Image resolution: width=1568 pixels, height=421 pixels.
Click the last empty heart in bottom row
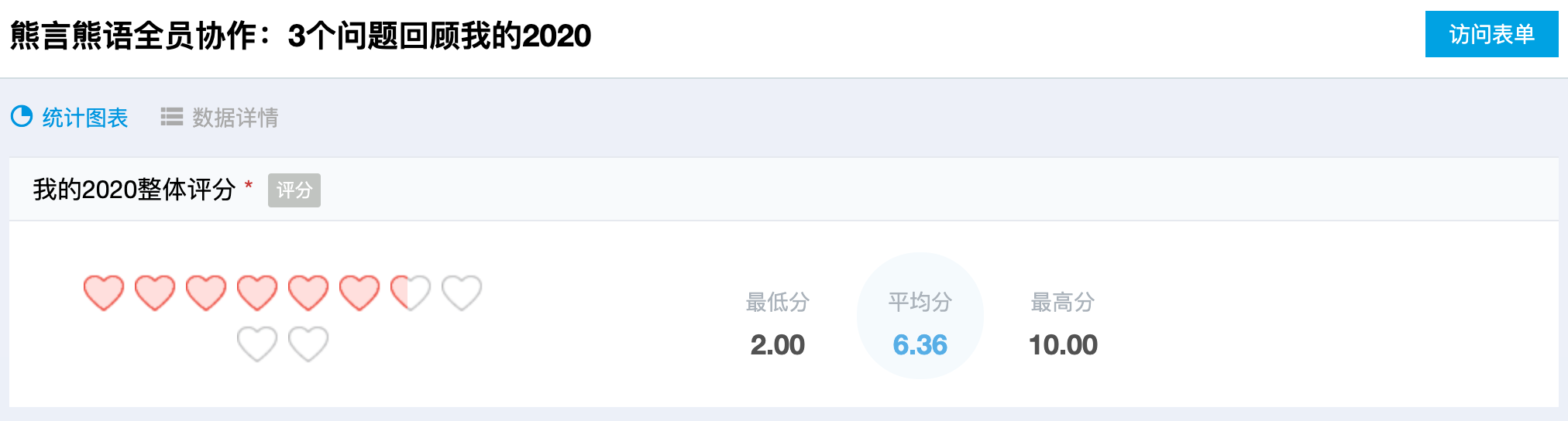(x=308, y=344)
